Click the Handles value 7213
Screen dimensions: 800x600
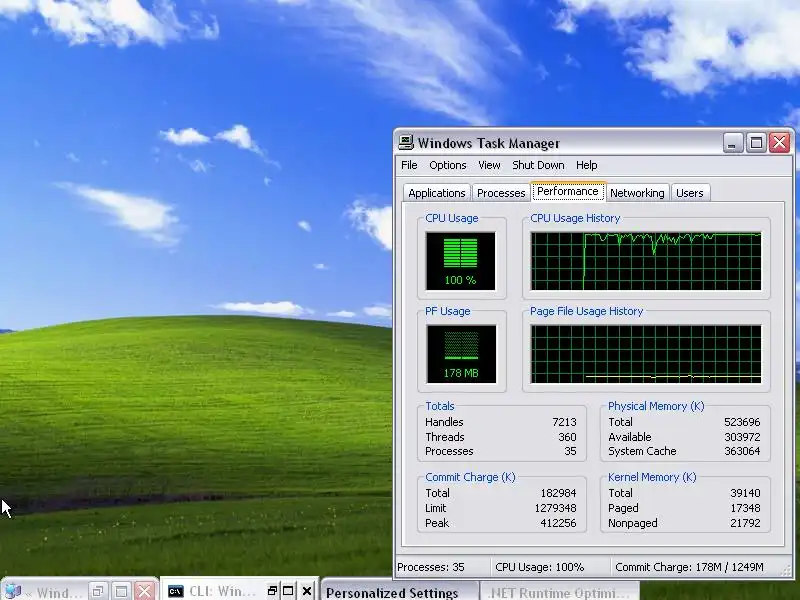click(x=564, y=422)
